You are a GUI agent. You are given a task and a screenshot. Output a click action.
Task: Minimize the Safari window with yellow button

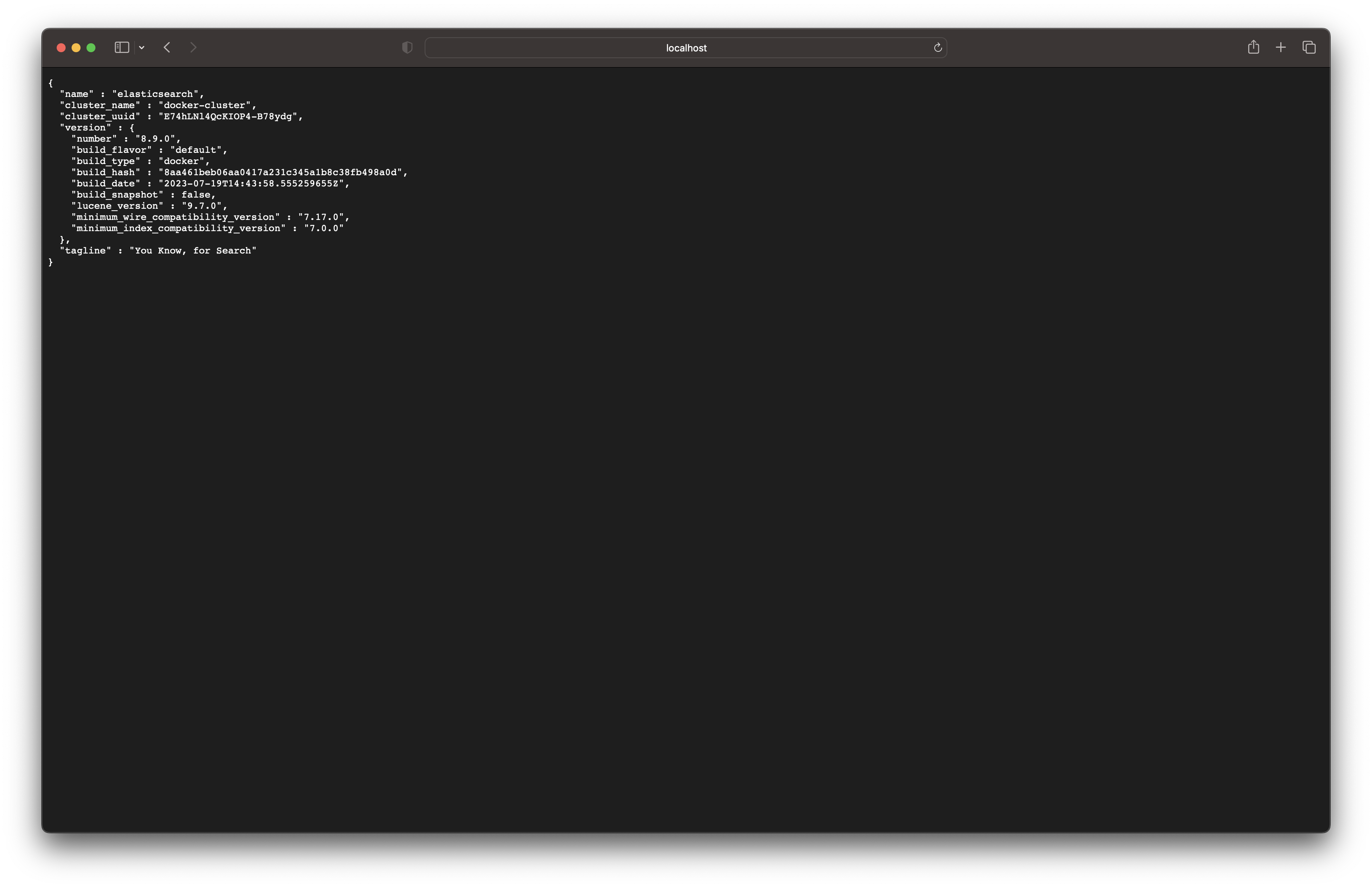76,48
